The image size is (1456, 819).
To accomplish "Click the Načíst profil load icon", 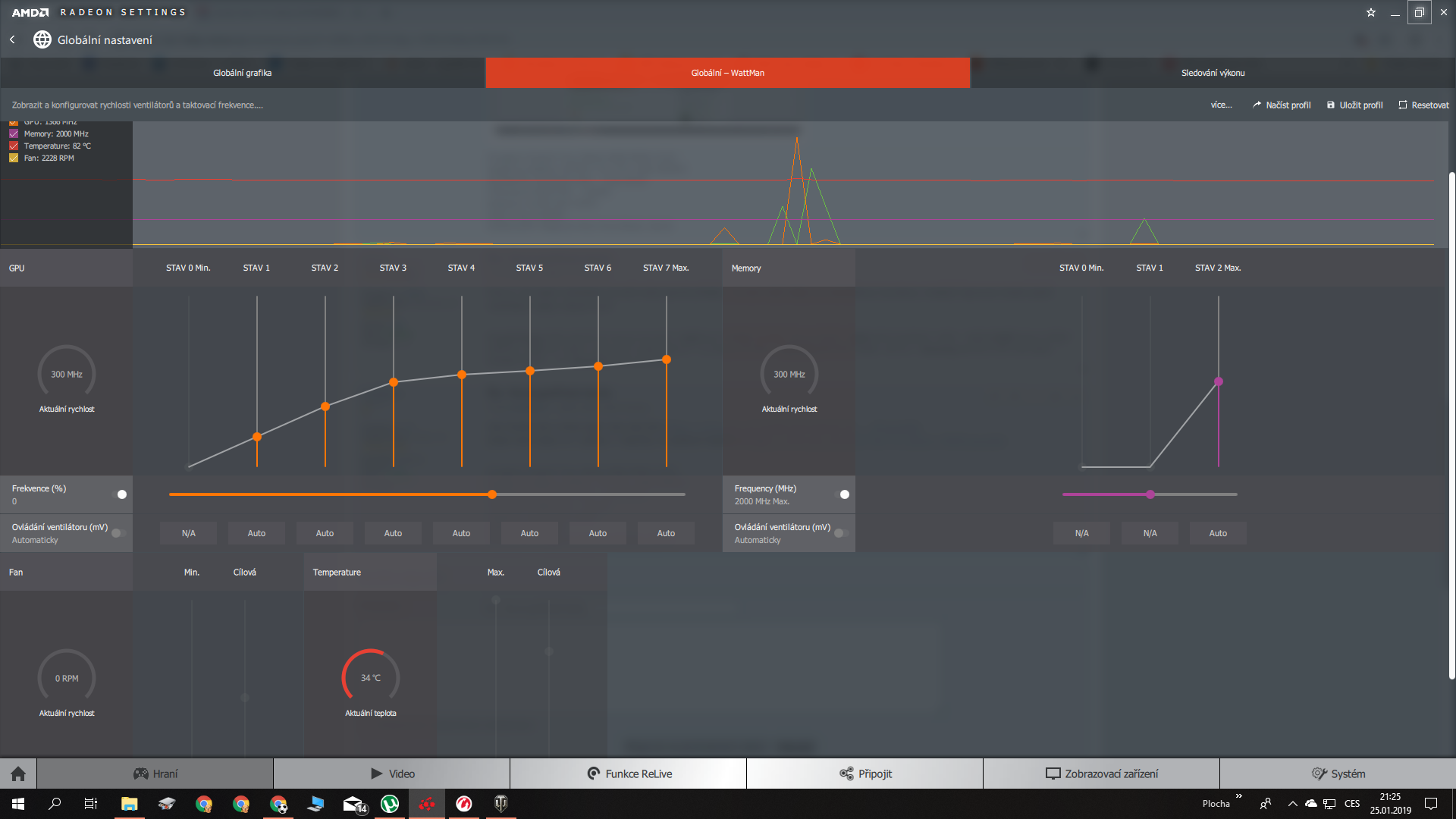I will coord(1257,105).
